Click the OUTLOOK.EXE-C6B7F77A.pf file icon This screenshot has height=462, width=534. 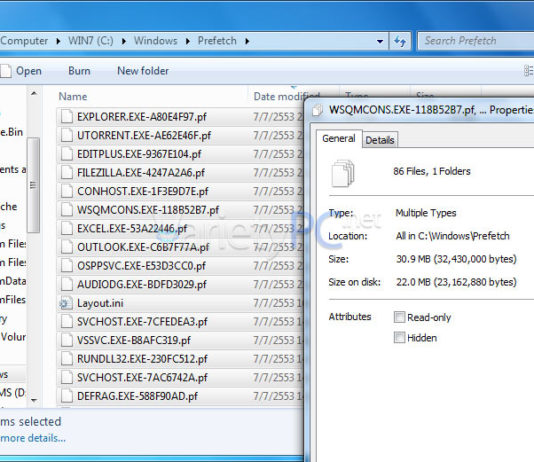coord(67,247)
